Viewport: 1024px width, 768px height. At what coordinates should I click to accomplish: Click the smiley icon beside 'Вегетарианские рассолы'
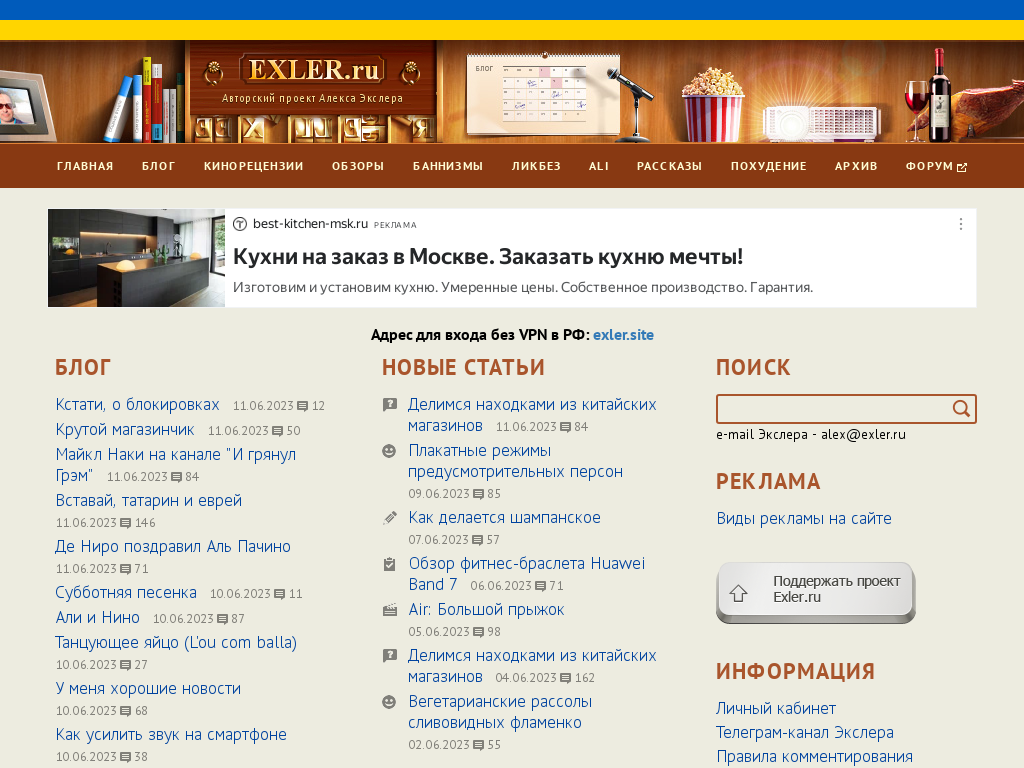389,701
